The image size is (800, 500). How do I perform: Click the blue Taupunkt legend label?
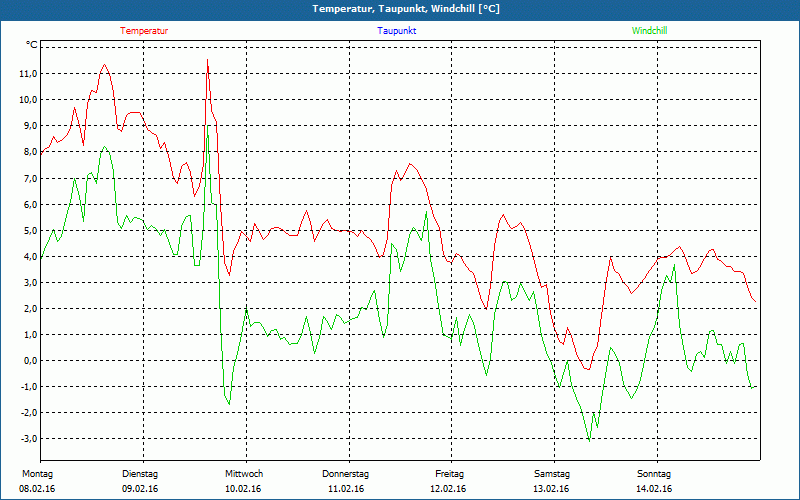(x=396, y=31)
